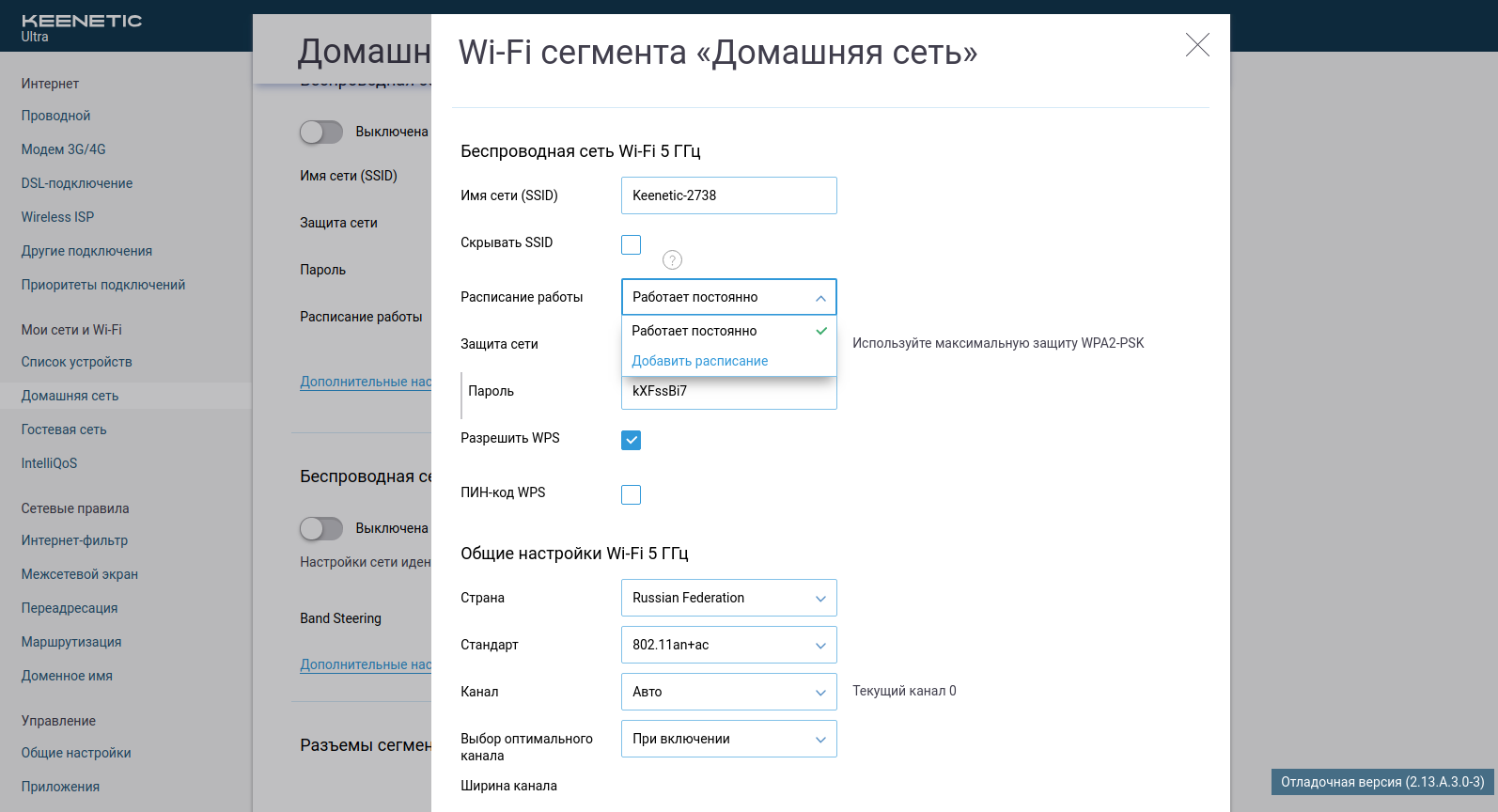The image size is (1498, 812).
Task: Select 'Работает постоянно' option in list
Action: point(729,331)
